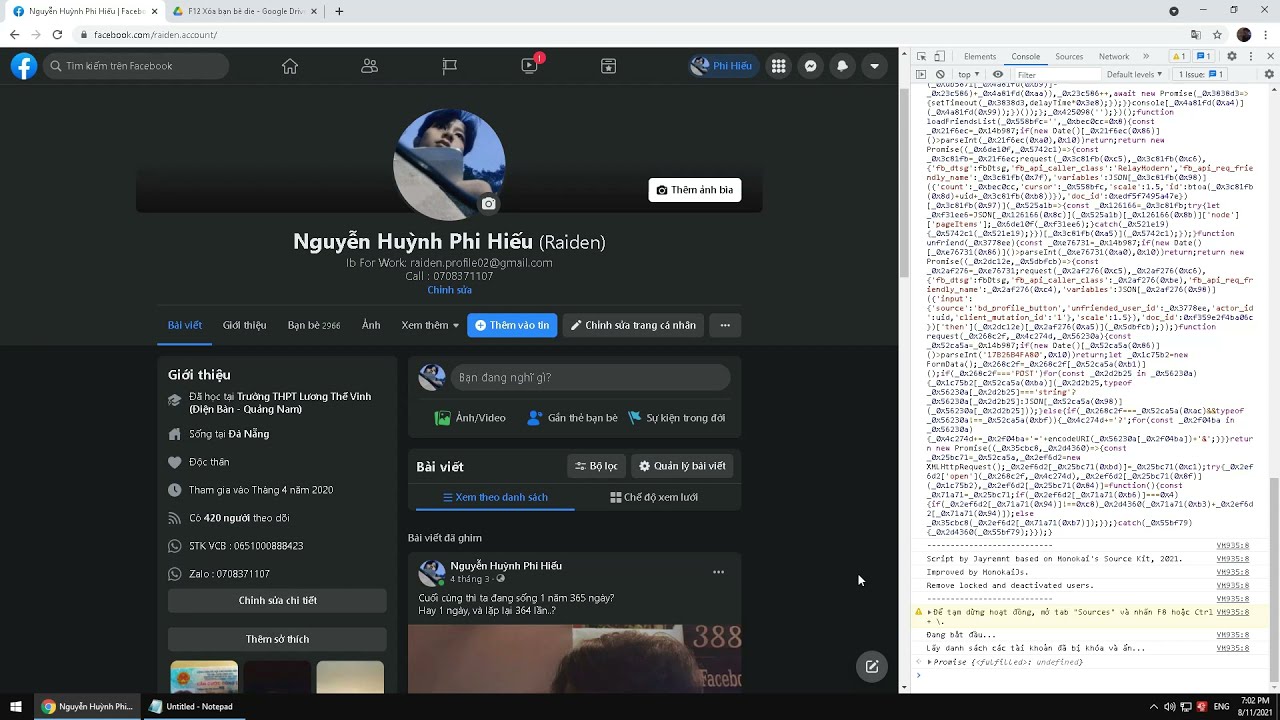The image size is (1280, 720).
Task: Show more DevTools tabs chevron
Action: pyautogui.click(x=1146, y=56)
